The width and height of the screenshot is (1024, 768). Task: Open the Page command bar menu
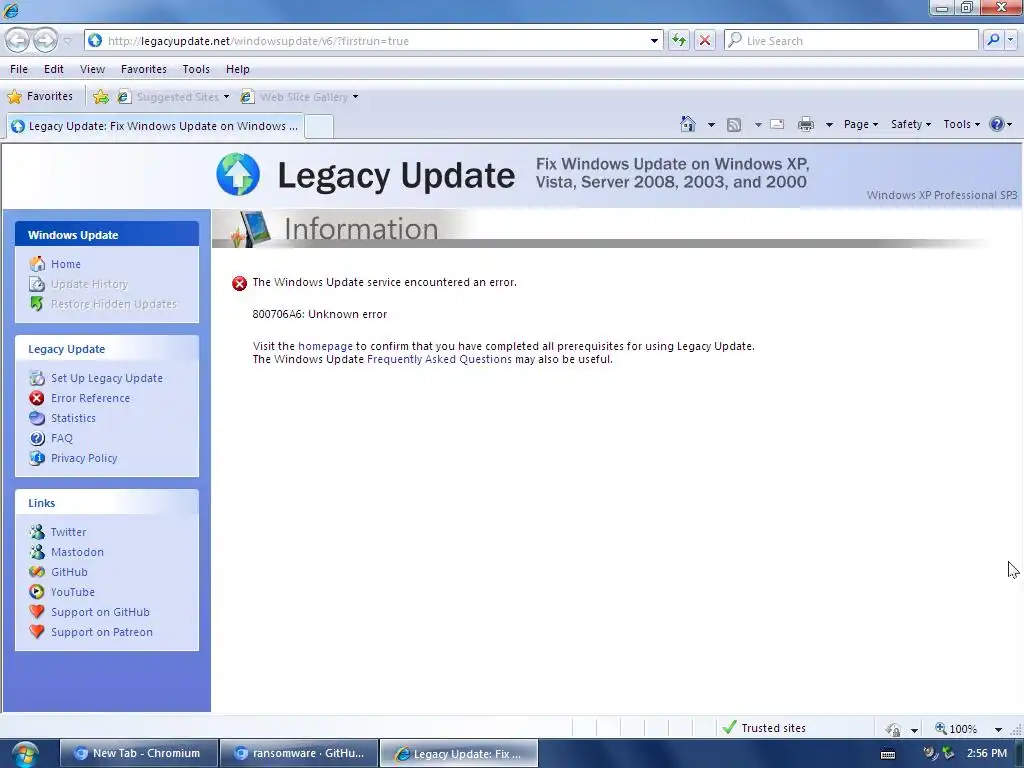coord(861,124)
